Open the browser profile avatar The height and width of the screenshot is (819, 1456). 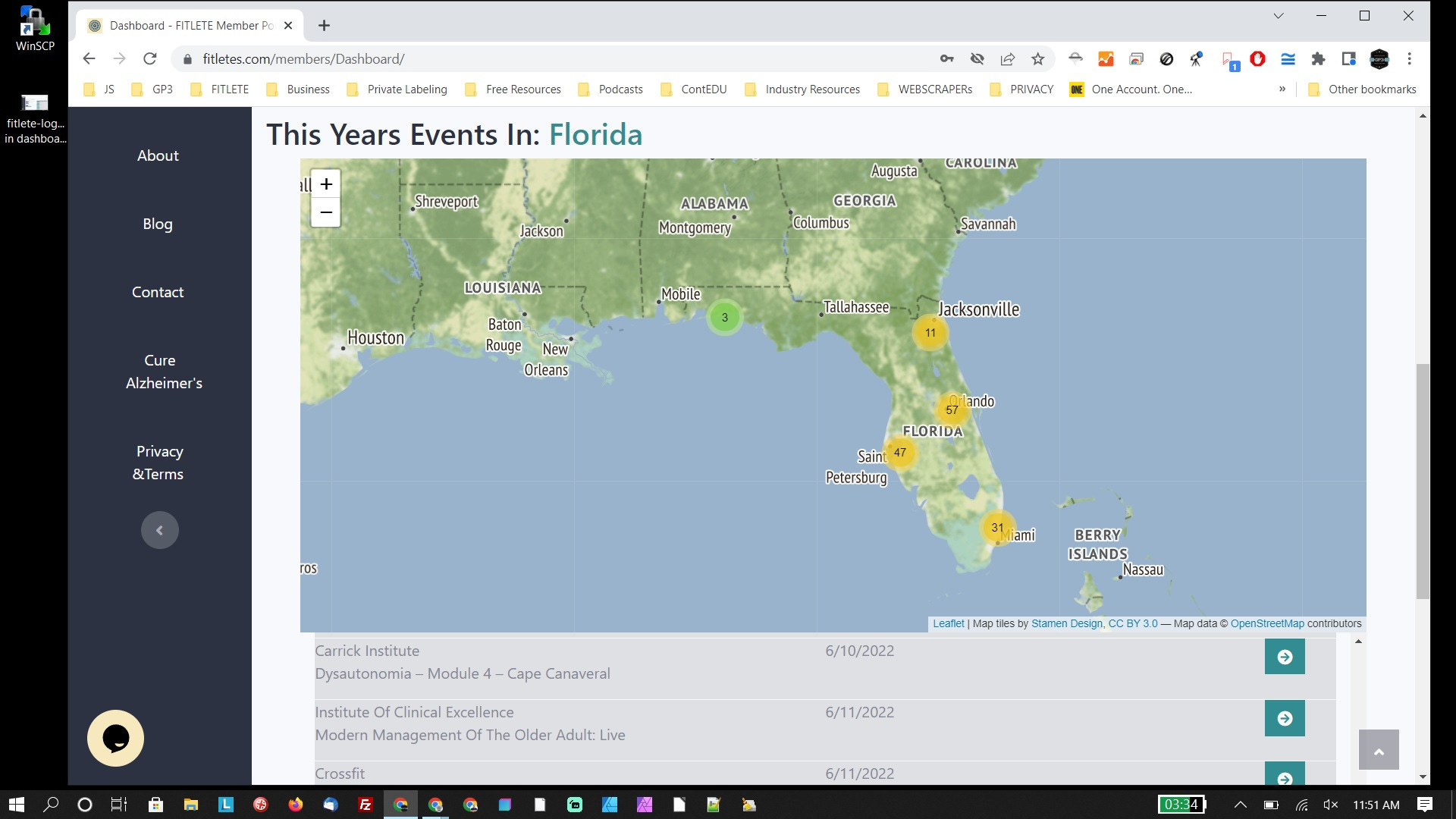coord(1379,59)
